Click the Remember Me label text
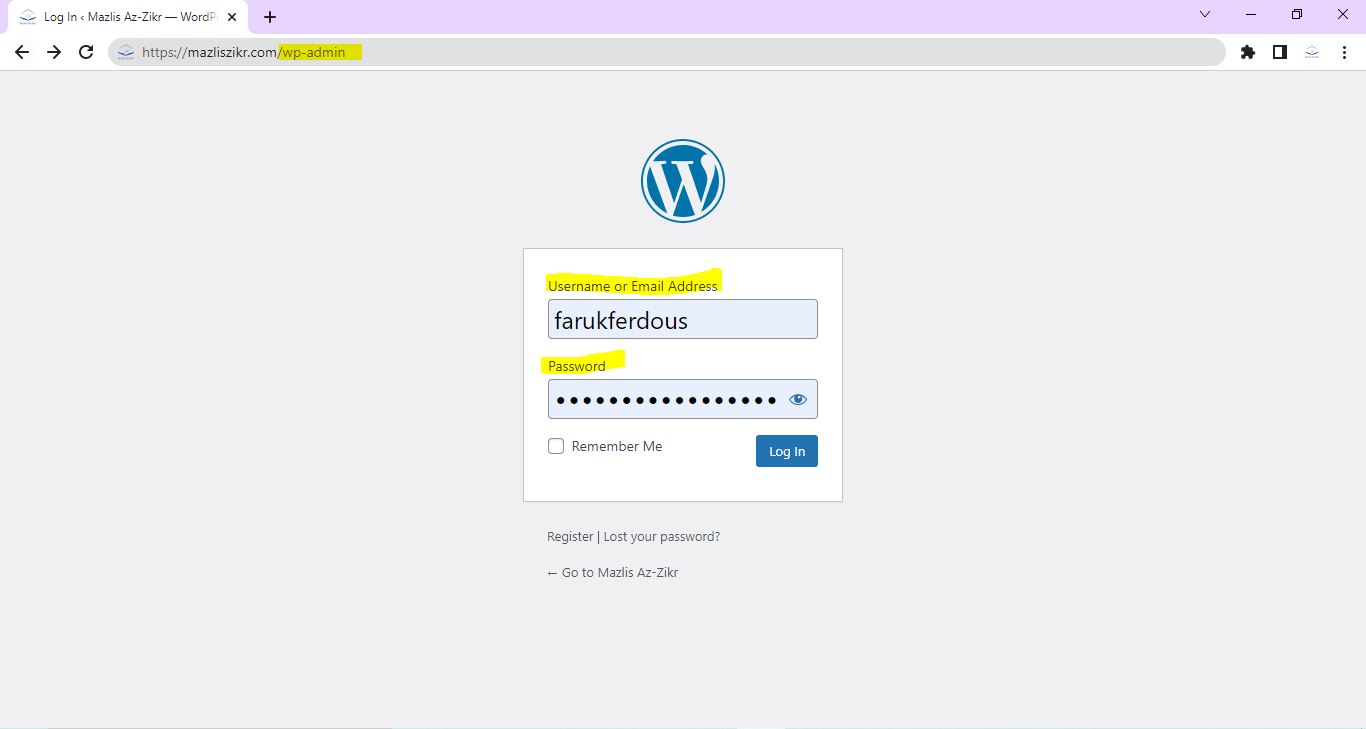Viewport: 1366px width, 729px height. (617, 446)
